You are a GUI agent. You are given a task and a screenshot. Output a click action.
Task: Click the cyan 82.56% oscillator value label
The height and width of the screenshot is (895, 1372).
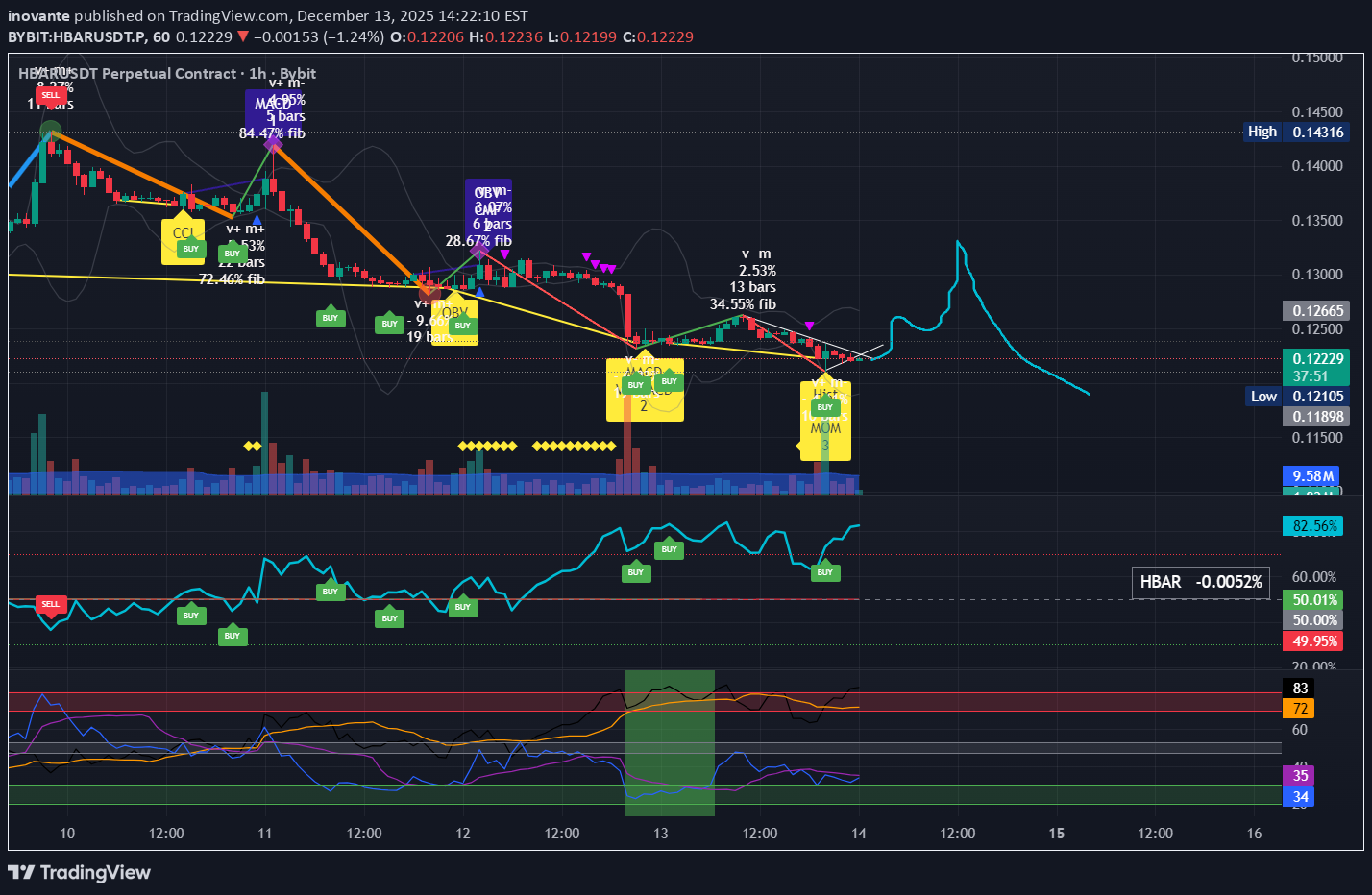[x=1313, y=526]
